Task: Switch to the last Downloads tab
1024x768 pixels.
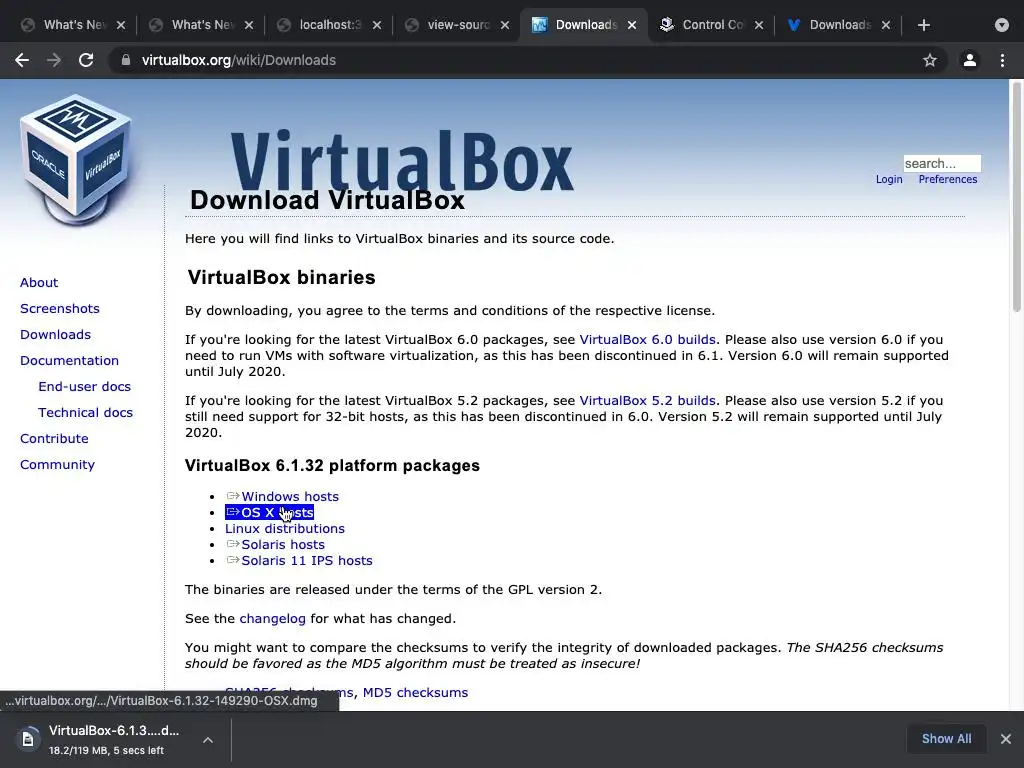Action: (x=839, y=25)
